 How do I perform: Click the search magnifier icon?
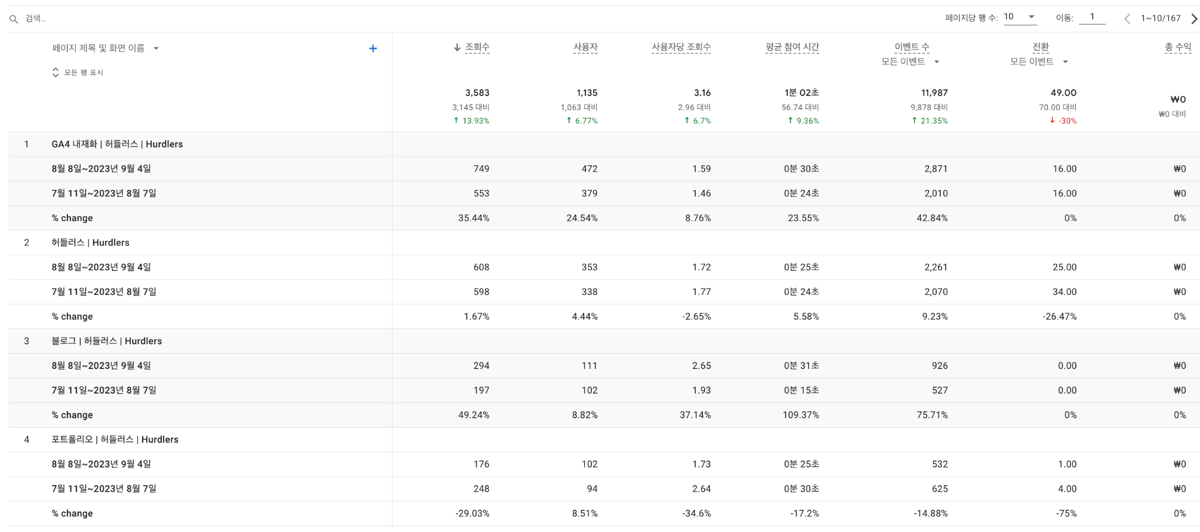coord(14,19)
